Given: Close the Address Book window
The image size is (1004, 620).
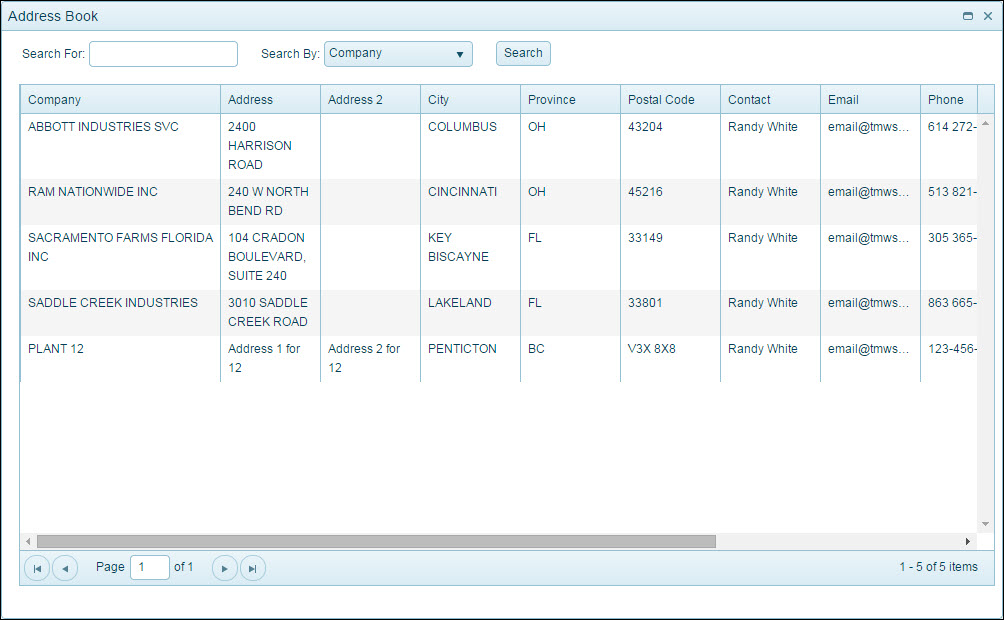Looking at the screenshot, I should 988,16.
